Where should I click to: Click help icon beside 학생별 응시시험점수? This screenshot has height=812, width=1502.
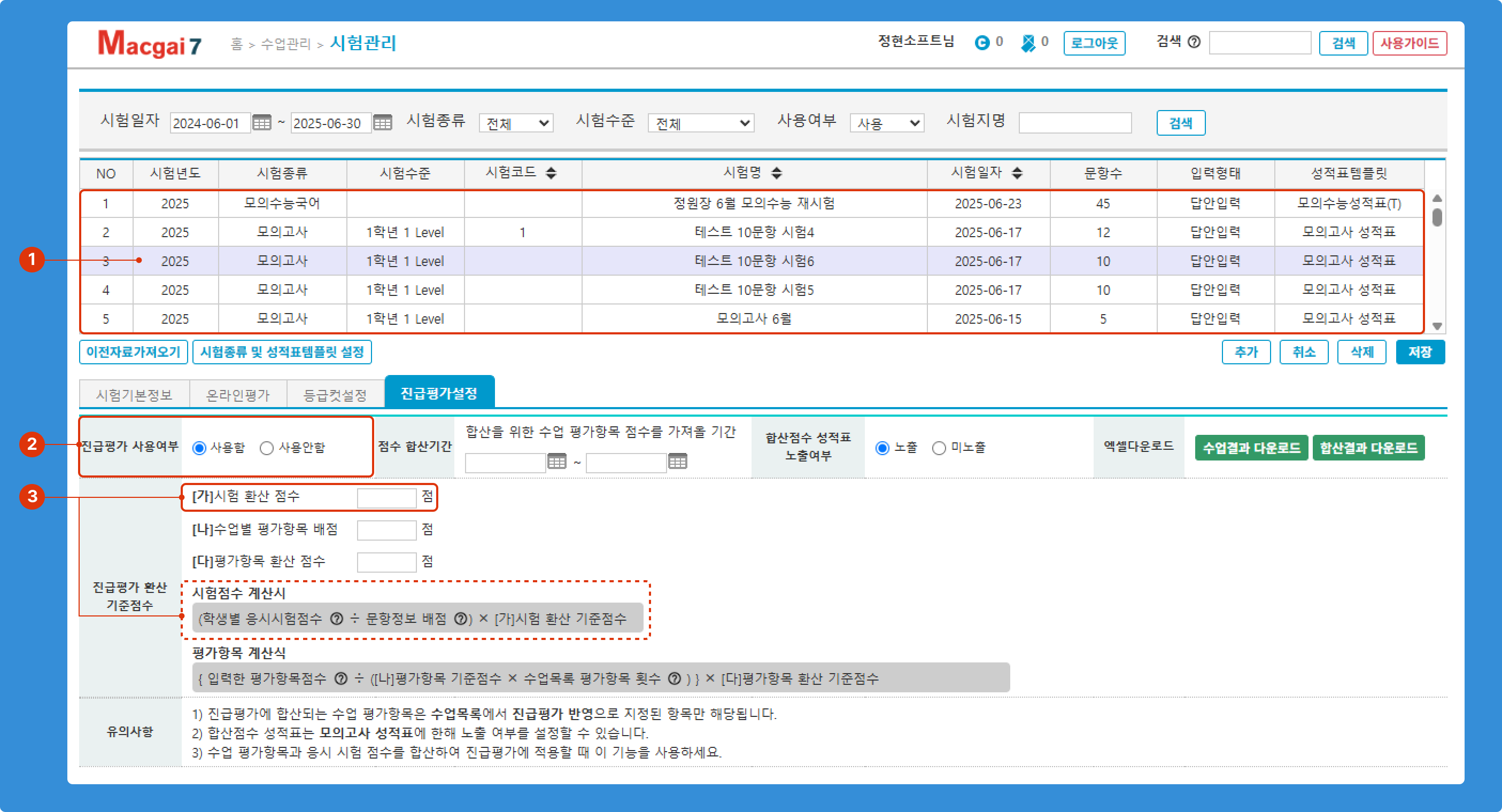pos(336,619)
